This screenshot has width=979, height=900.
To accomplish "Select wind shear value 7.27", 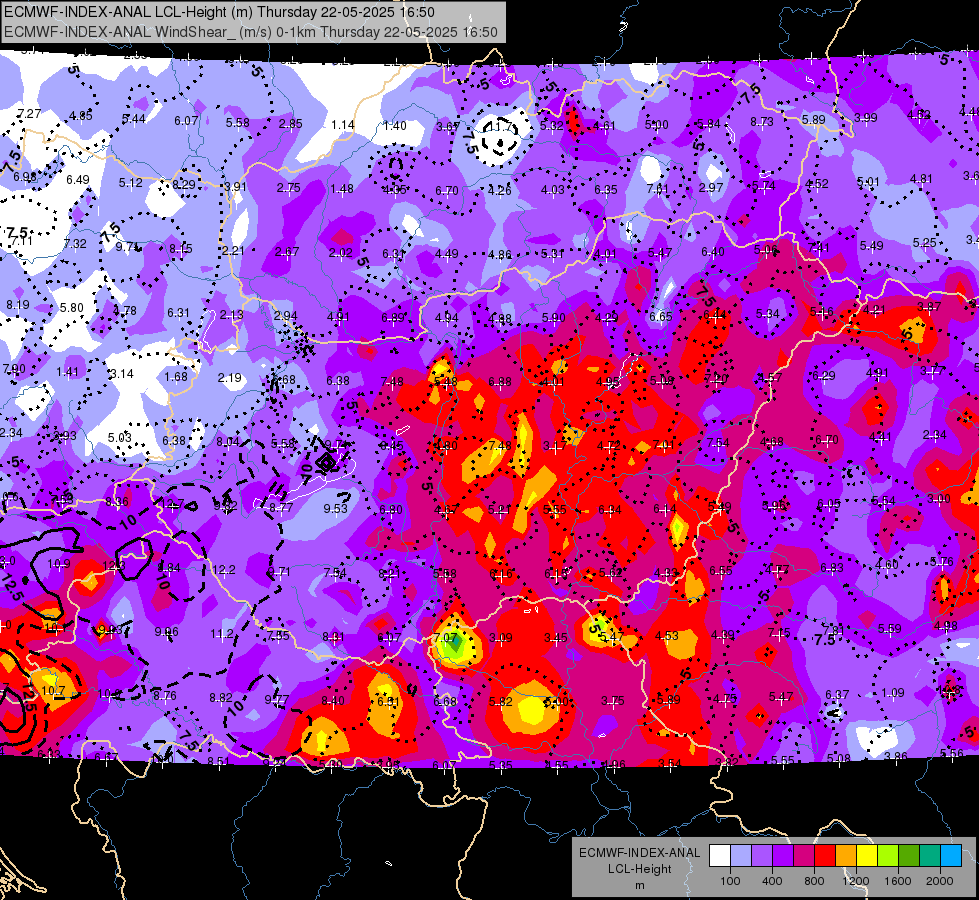I will [29, 114].
